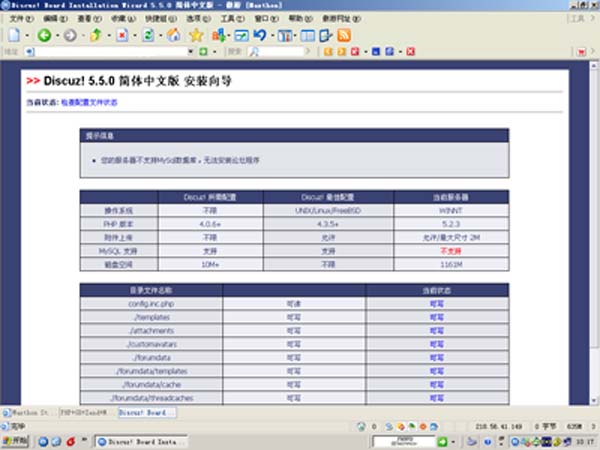Open the 帮助 (Help) menu
The image size is (600, 450).
pos(296,18)
